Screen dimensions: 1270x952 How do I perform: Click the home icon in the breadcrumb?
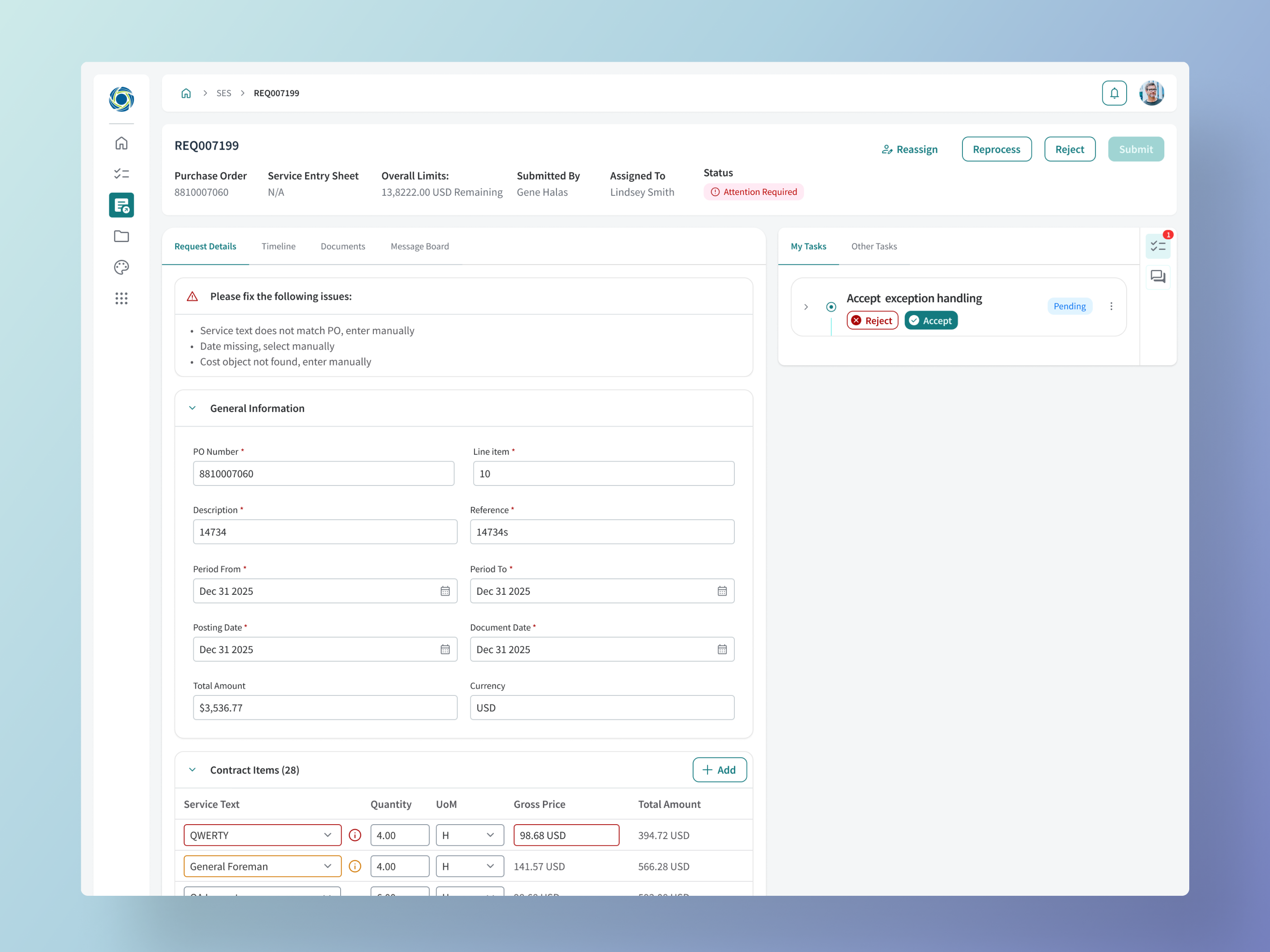[x=186, y=93]
